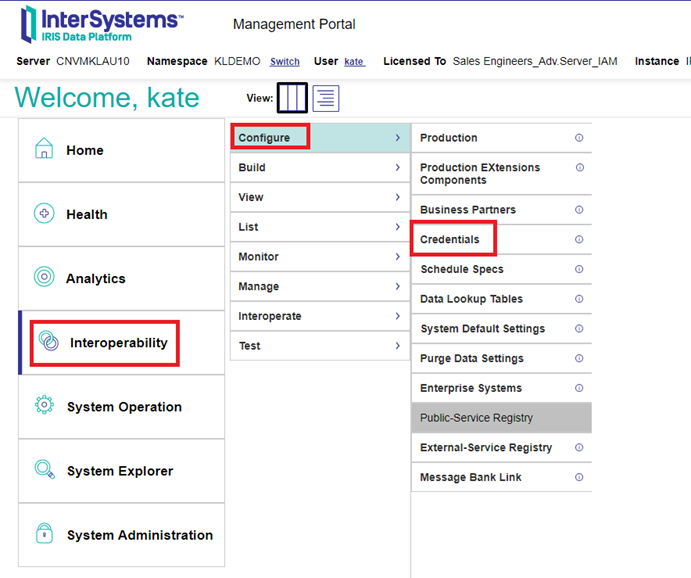Click info icon next to Production
Viewport: 691px width, 578px height.
pyautogui.click(x=579, y=138)
